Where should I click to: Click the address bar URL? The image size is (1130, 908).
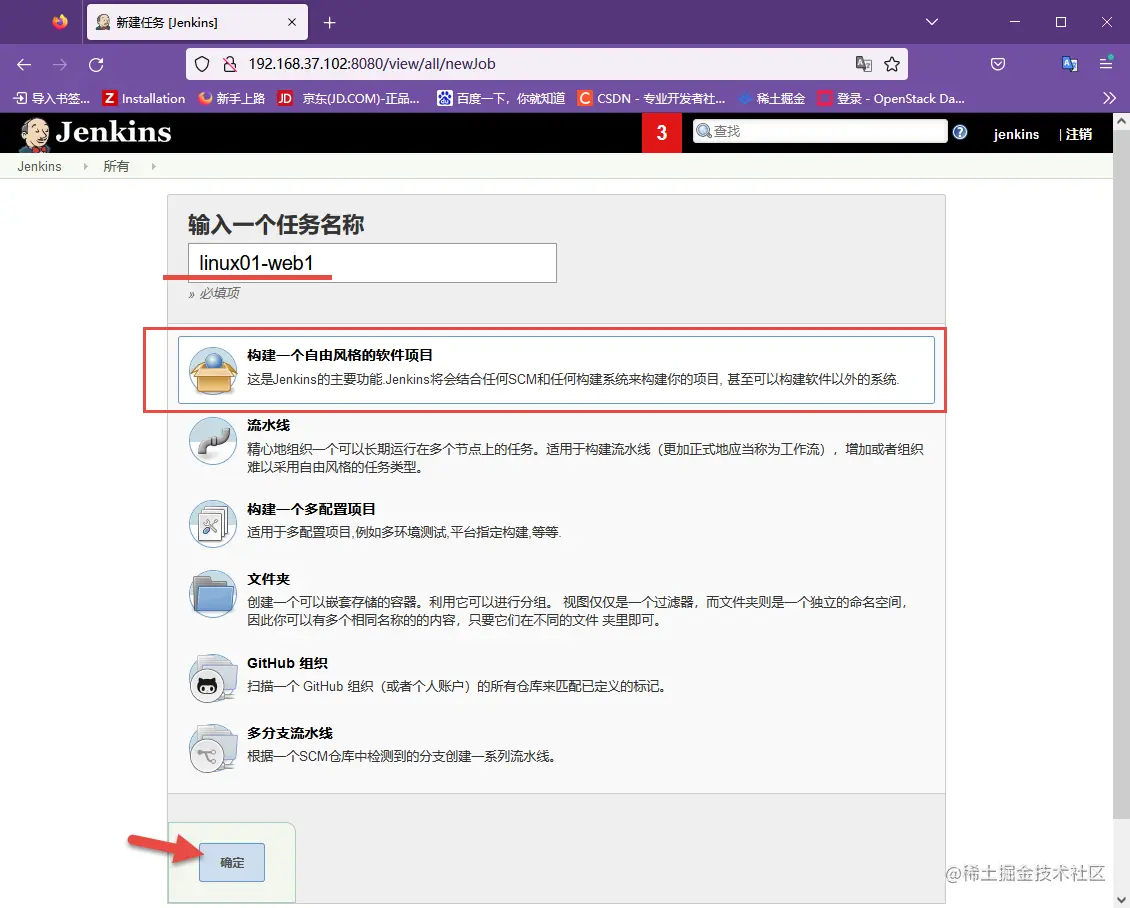coord(372,64)
